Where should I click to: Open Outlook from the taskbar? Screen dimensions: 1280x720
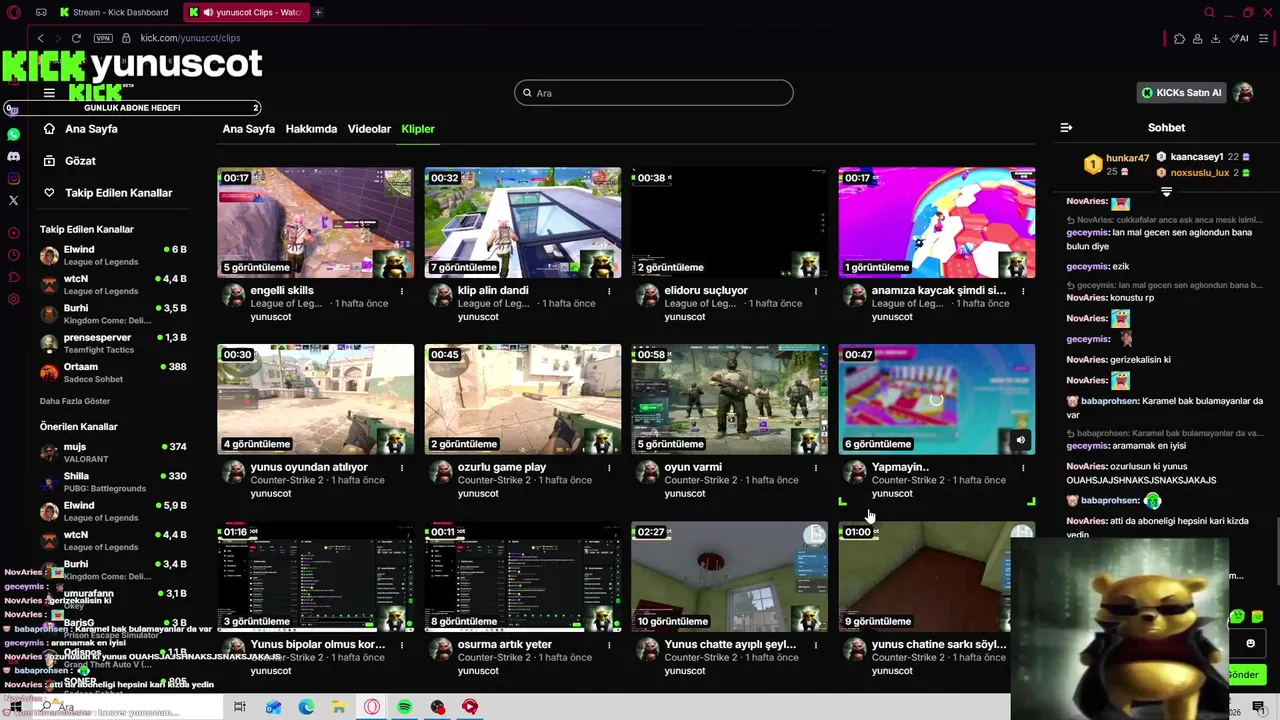coord(273,707)
